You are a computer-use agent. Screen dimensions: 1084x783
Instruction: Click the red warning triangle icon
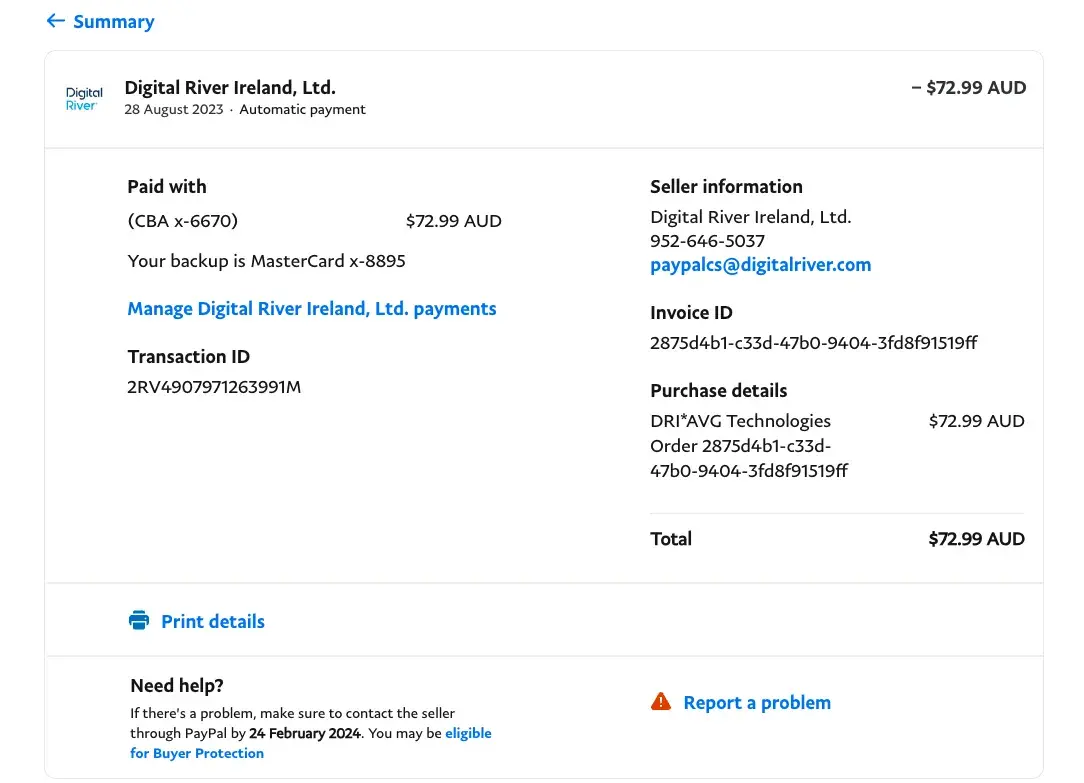pyautogui.click(x=661, y=702)
